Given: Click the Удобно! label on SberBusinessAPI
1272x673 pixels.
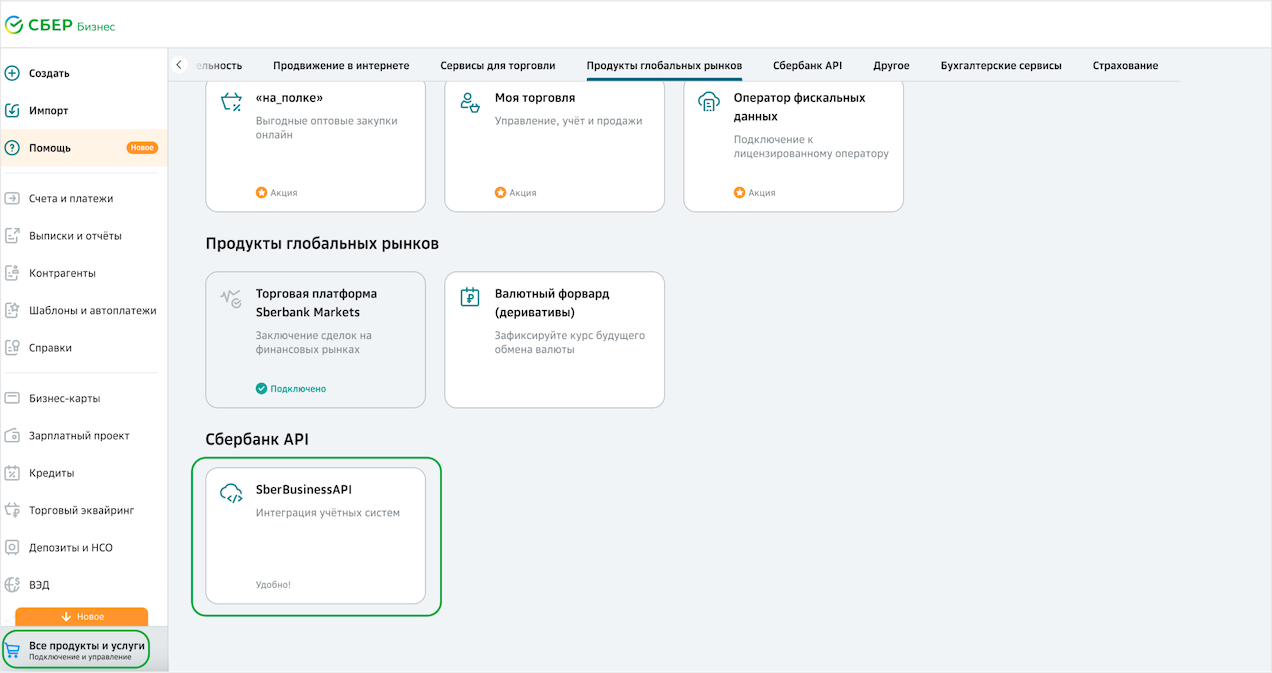Looking at the screenshot, I should click(273, 585).
